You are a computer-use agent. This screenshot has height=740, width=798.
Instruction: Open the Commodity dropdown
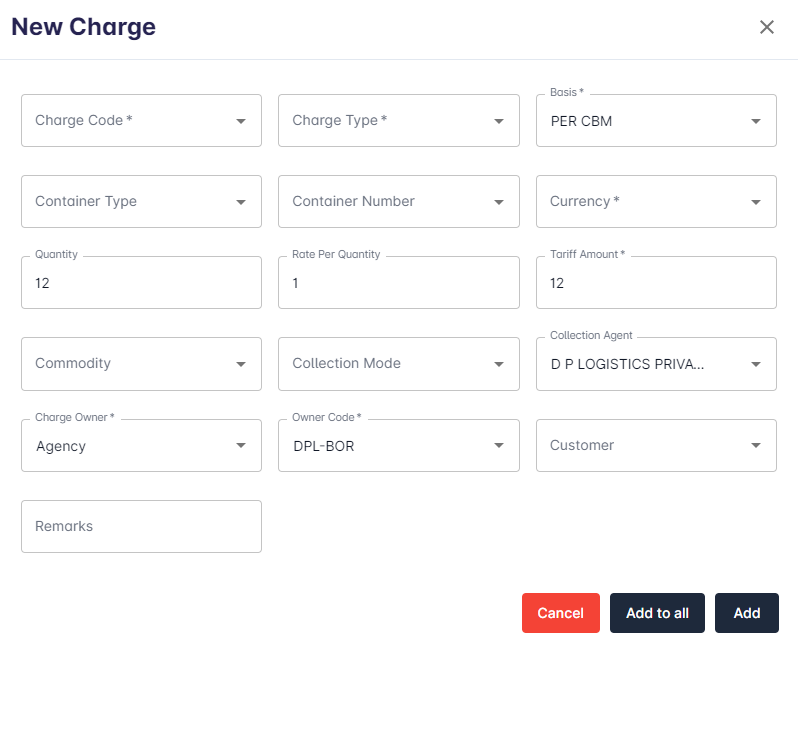coord(141,364)
